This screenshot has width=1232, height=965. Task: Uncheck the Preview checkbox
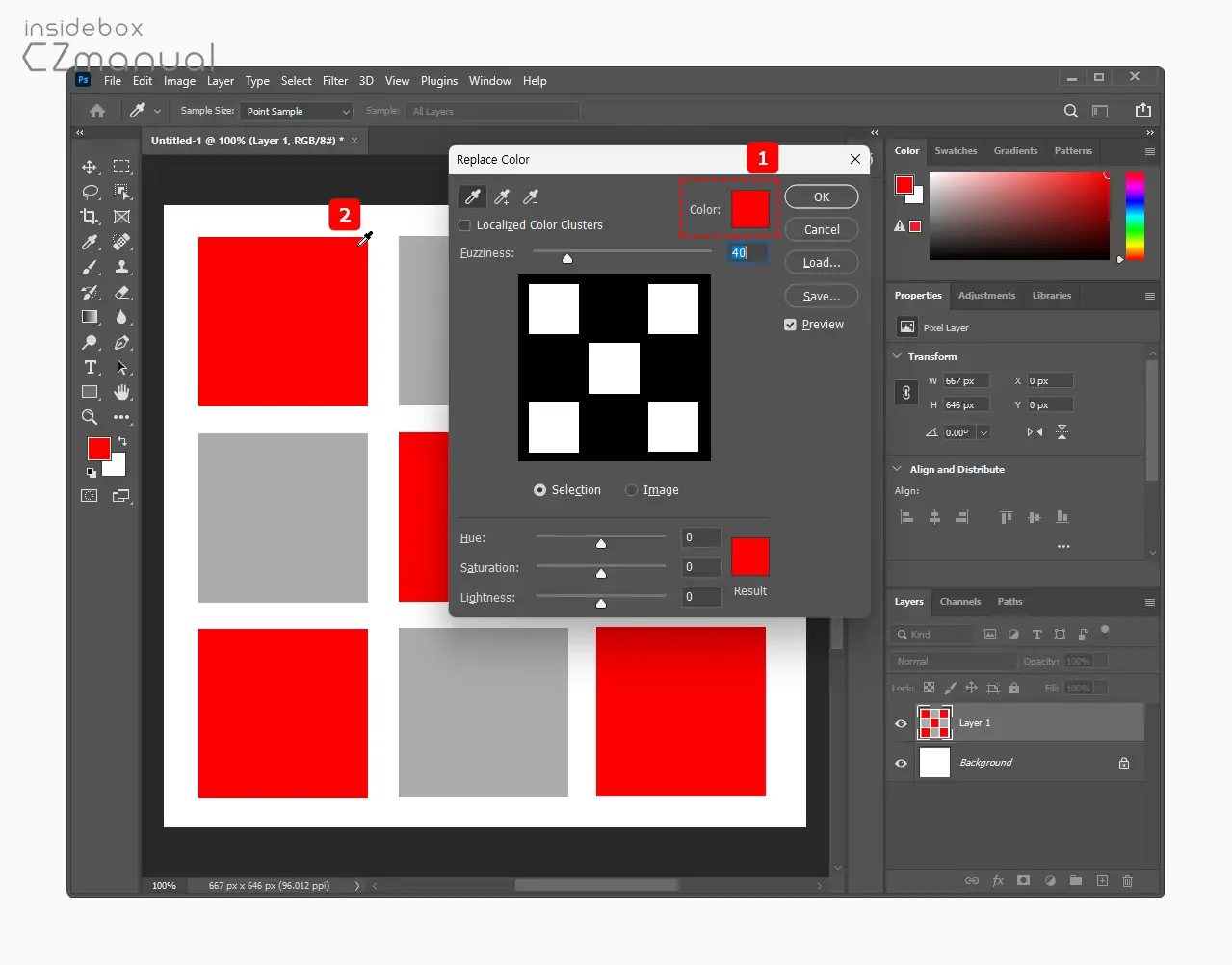(x=790, y=325)
